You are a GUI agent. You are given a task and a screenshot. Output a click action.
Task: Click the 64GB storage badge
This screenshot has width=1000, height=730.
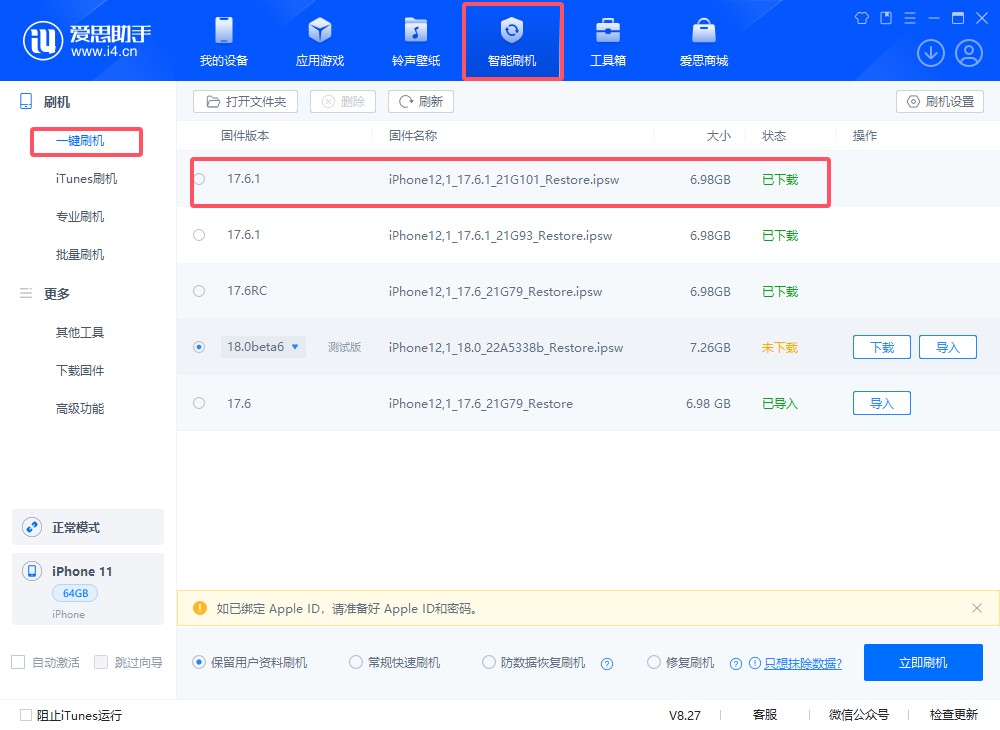75,593
